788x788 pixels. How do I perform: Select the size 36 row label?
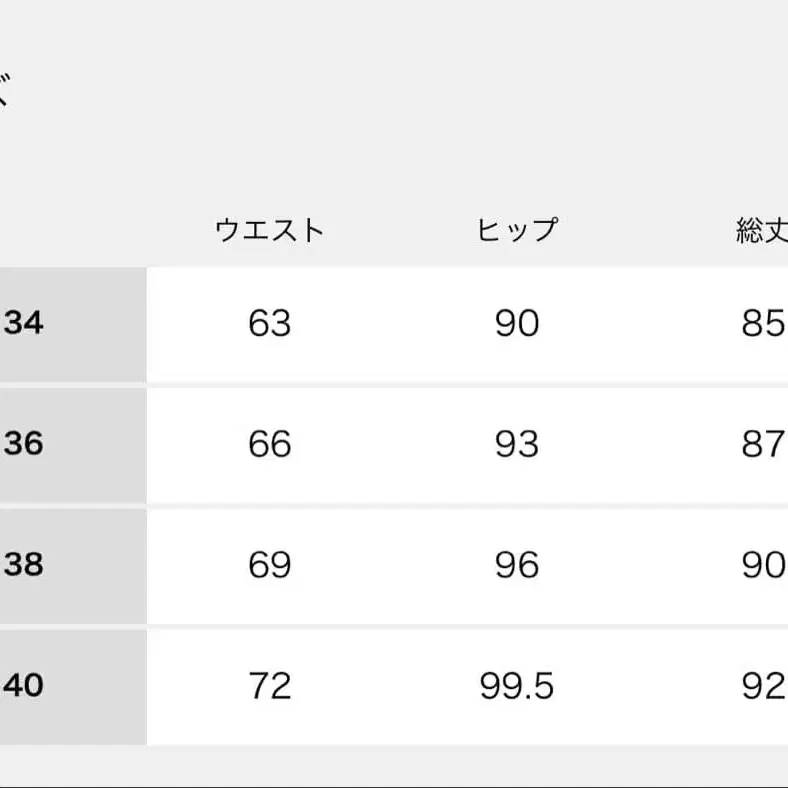coord(24,445)
